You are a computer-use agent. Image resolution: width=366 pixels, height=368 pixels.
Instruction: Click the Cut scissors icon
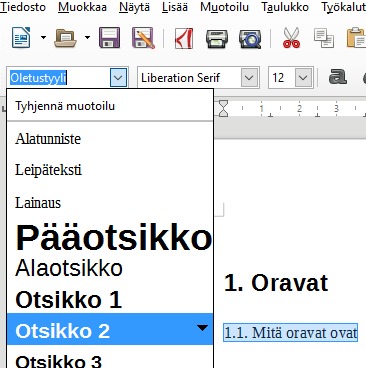(291, 38)
